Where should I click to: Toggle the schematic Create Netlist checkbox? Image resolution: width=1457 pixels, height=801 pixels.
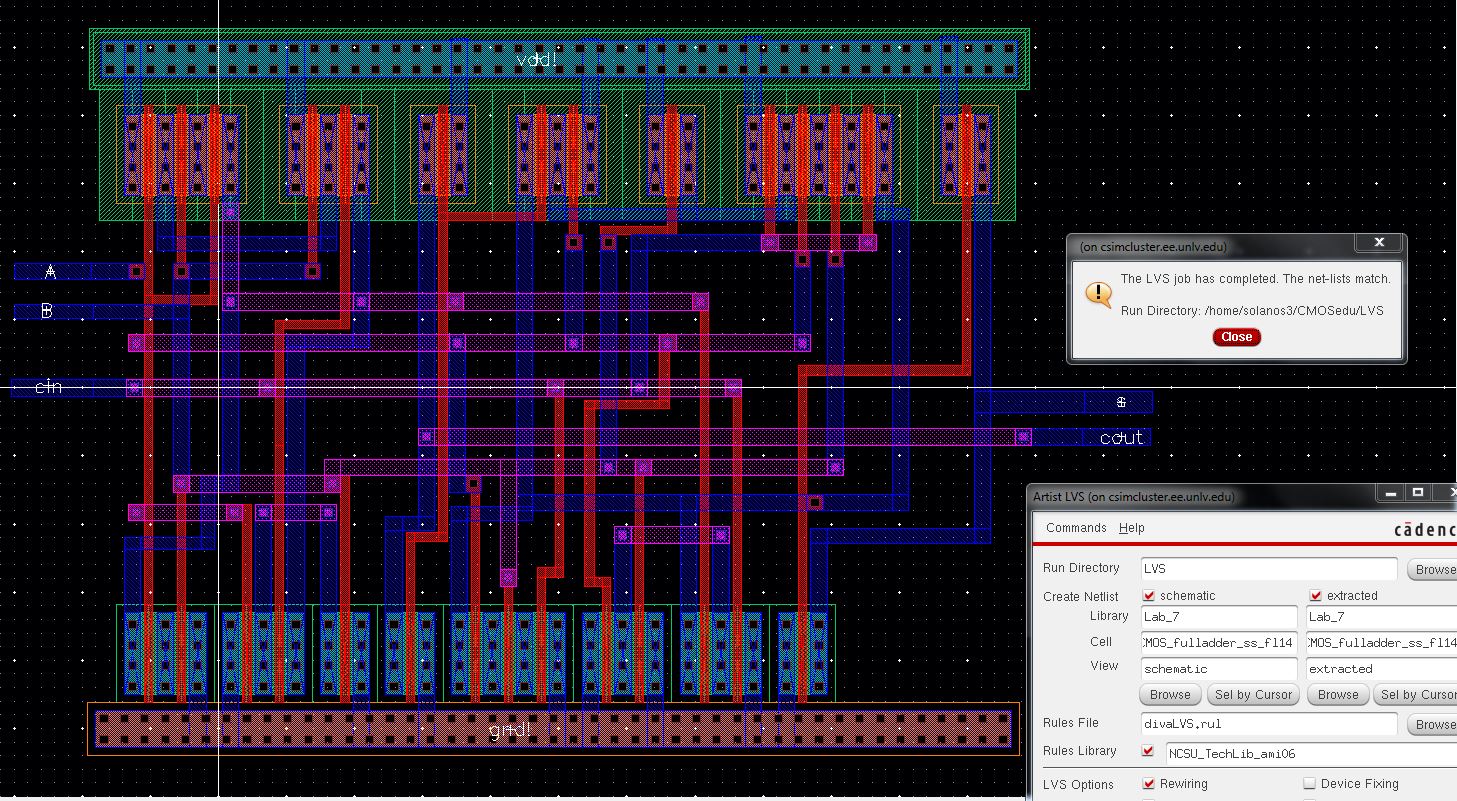(1149, 596)
